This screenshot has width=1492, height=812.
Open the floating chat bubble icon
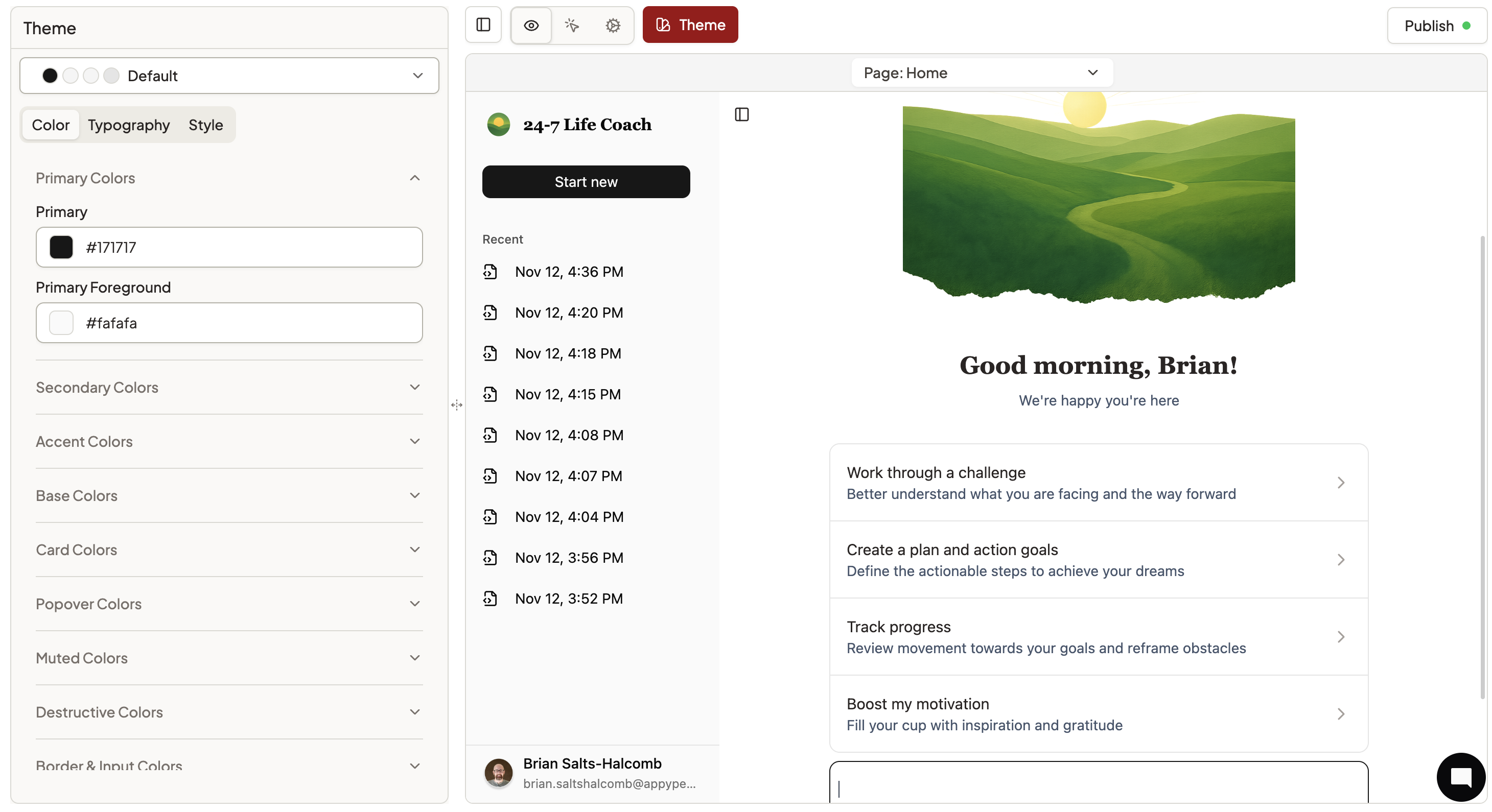click(1460, 777)
